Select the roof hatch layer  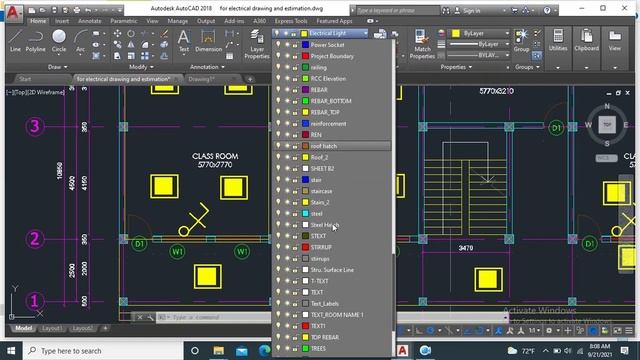tap(332, 146)
